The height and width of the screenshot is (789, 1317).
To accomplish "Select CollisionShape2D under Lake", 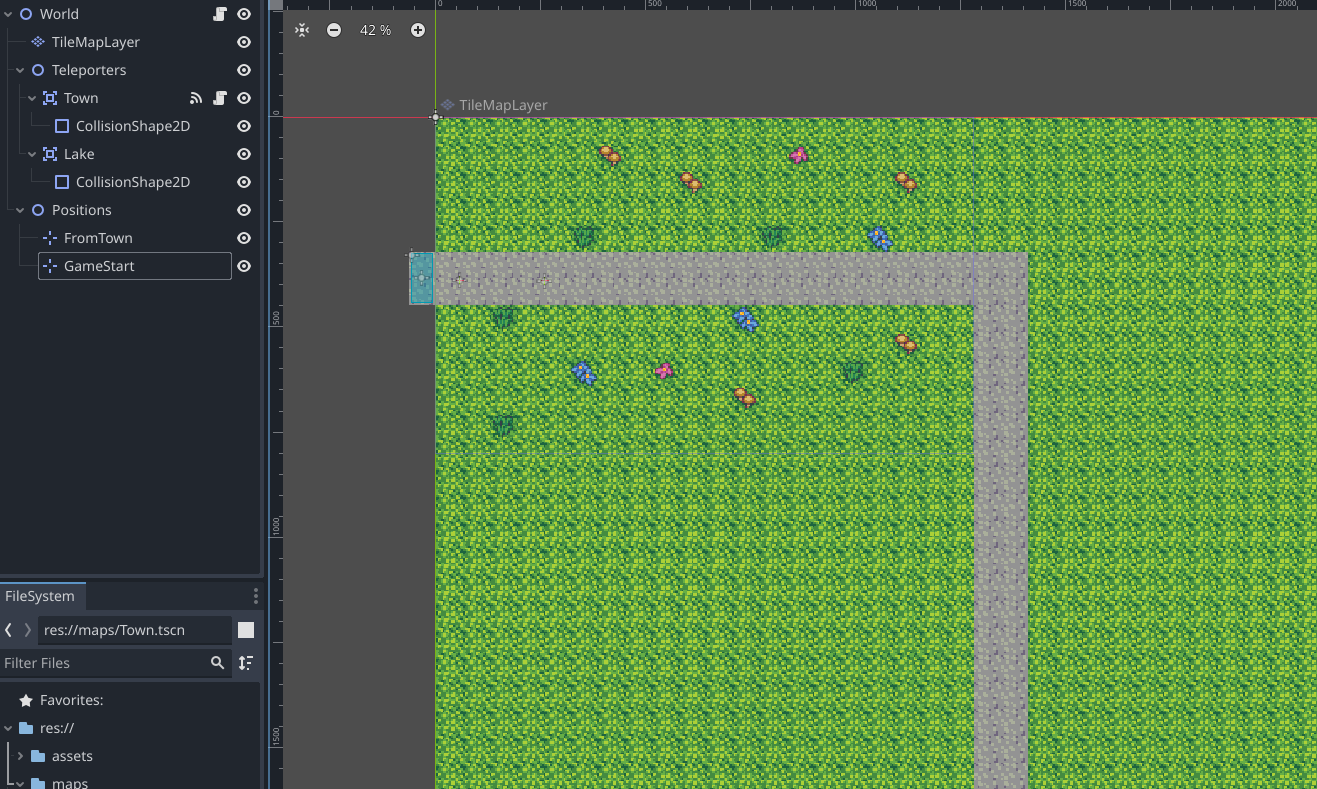I will point(133,182).
